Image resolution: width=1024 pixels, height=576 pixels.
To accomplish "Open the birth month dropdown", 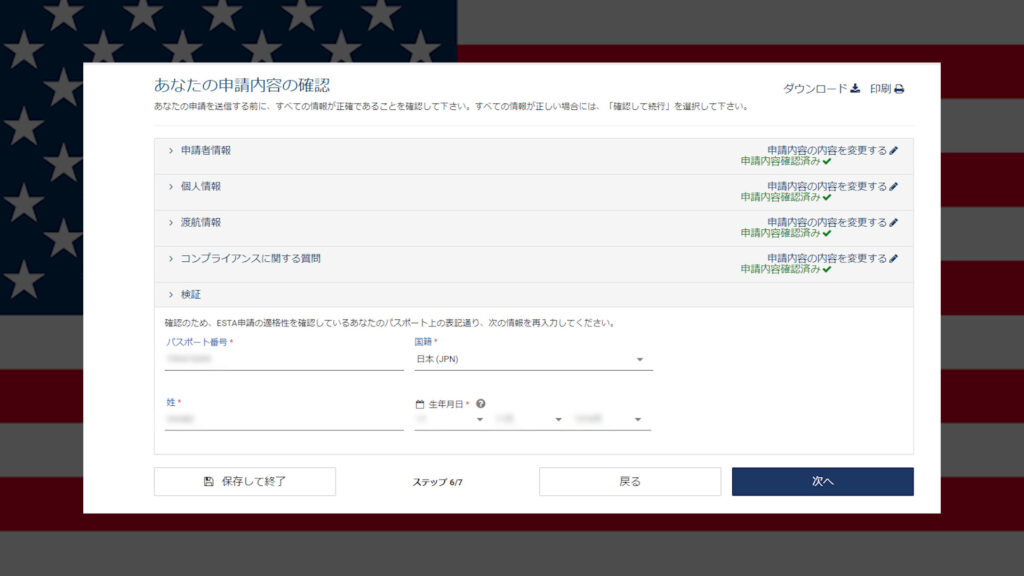I will coord(527,419).
